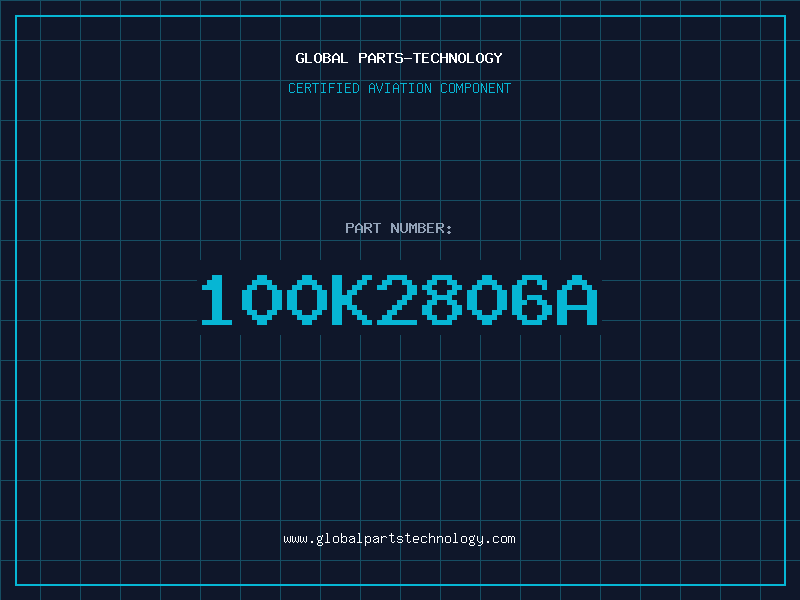
Task: Click the GLOBAL PARTS-TECHNOLOGY title text
Action: point(399,58)
